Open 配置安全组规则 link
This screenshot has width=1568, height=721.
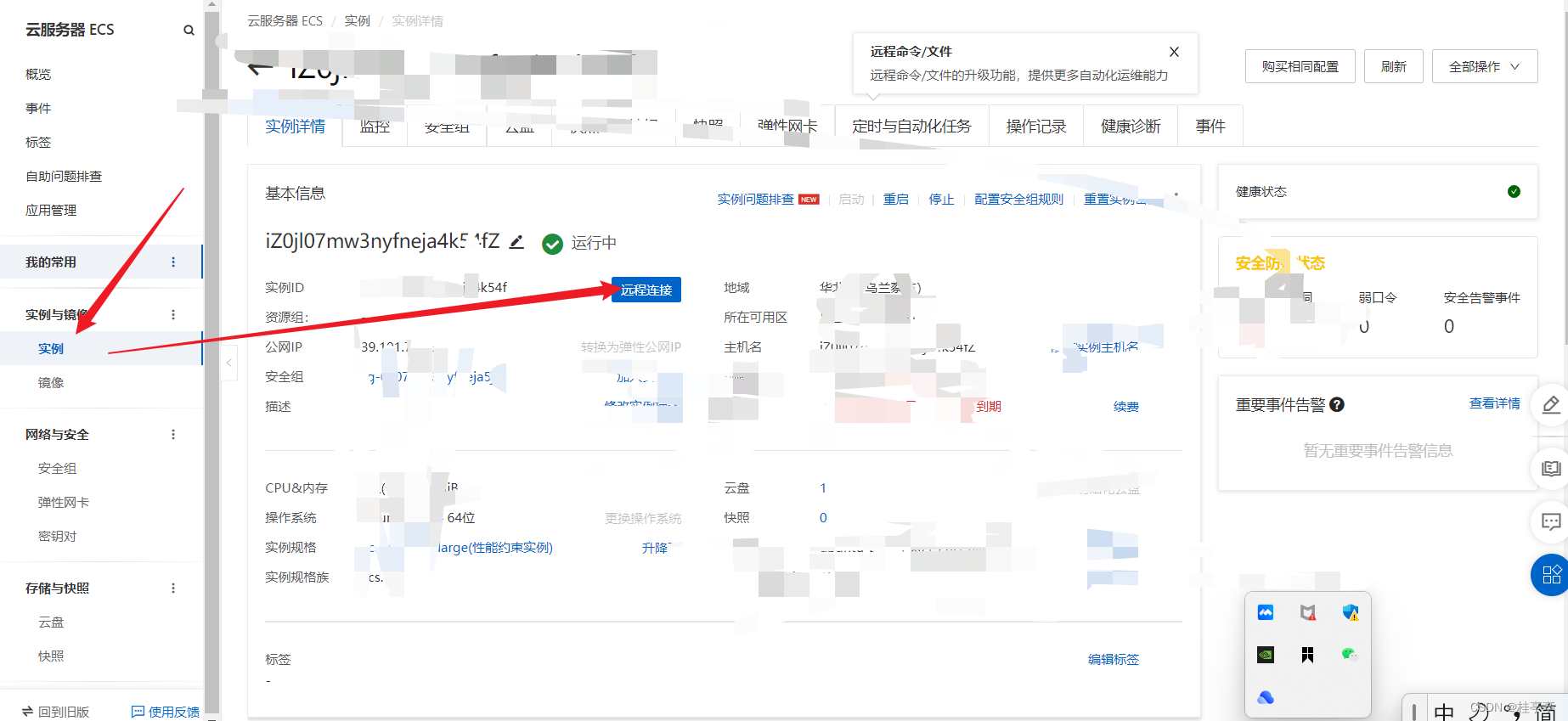[x=1018, y=200]
